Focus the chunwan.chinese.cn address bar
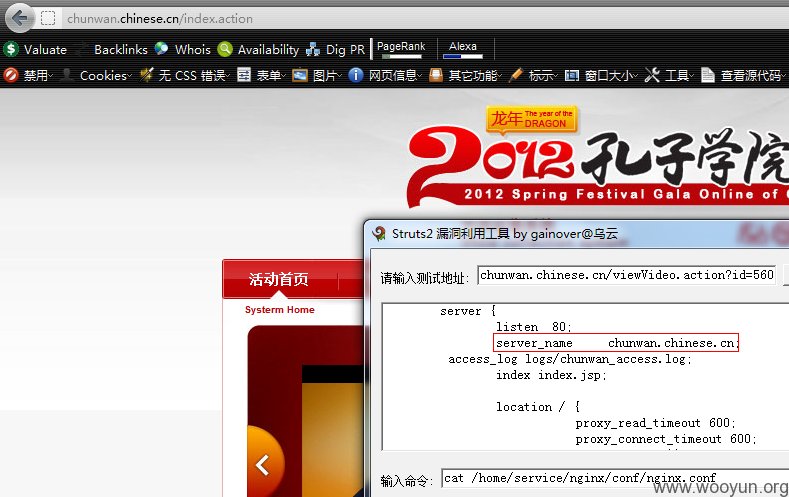Image resolution: width=789 pixels, height=497 pixels. [425, 19]
